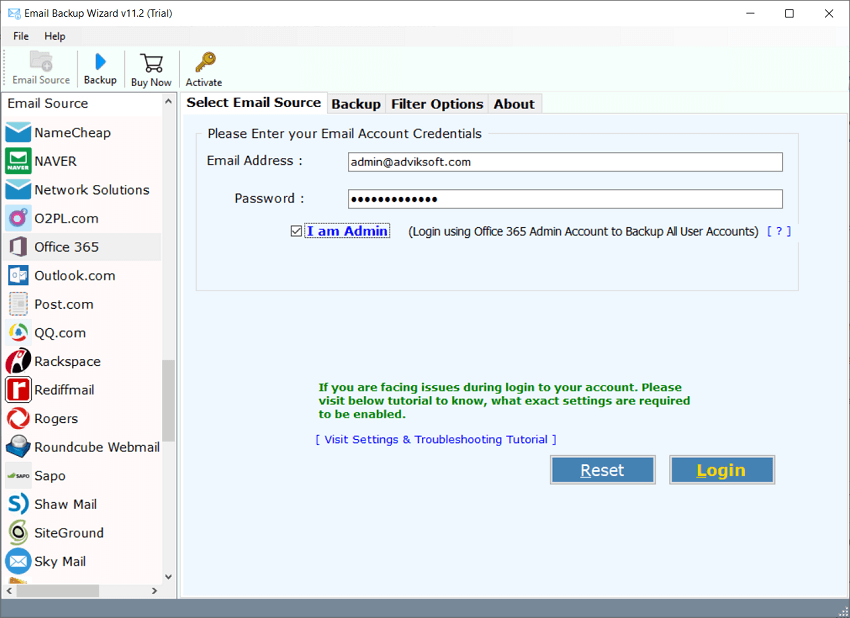Select the SiteGround icon
This screenshot has width=850, height=618.
coord(18,533)
